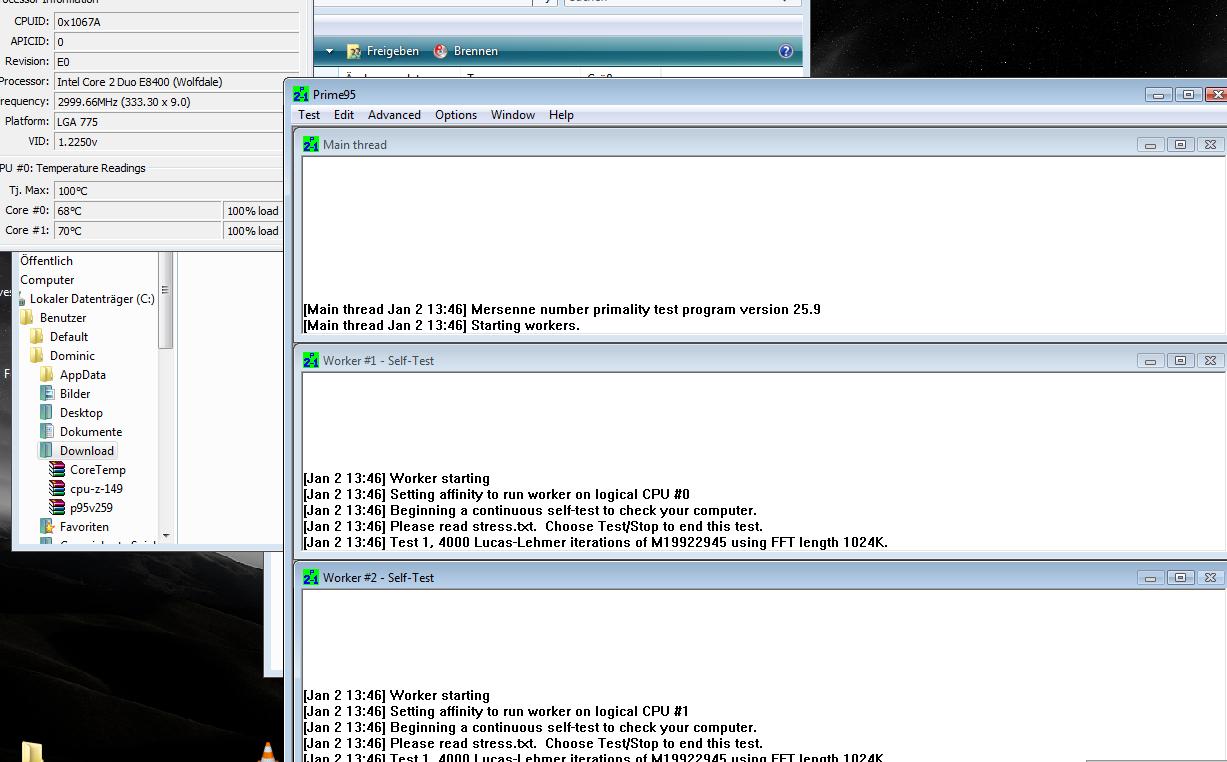The width and height of the screenshot is (1227, 762).
Task: Click the Core #0 temperature 68°C
Action: (137, 210)
